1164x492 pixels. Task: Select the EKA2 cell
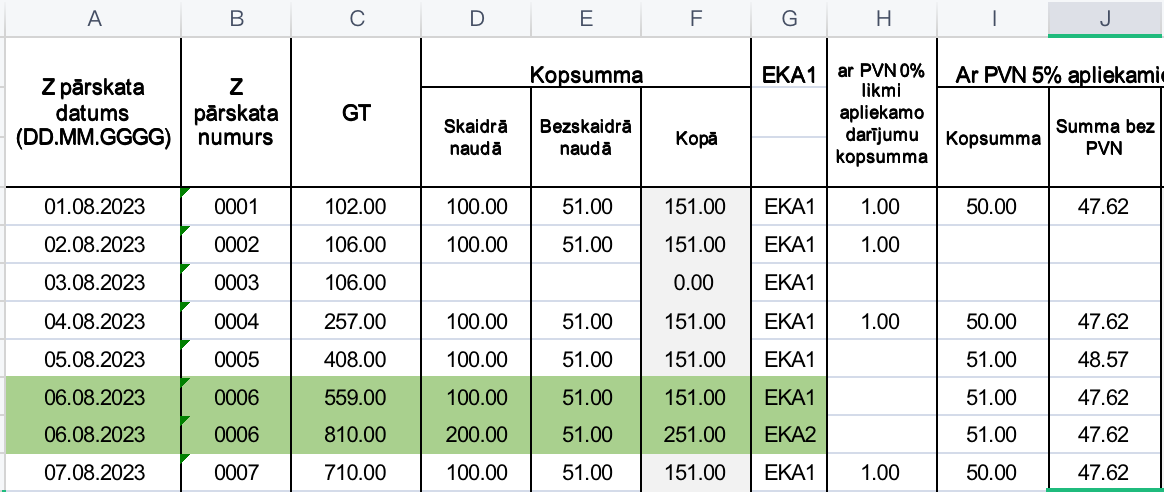789,435
